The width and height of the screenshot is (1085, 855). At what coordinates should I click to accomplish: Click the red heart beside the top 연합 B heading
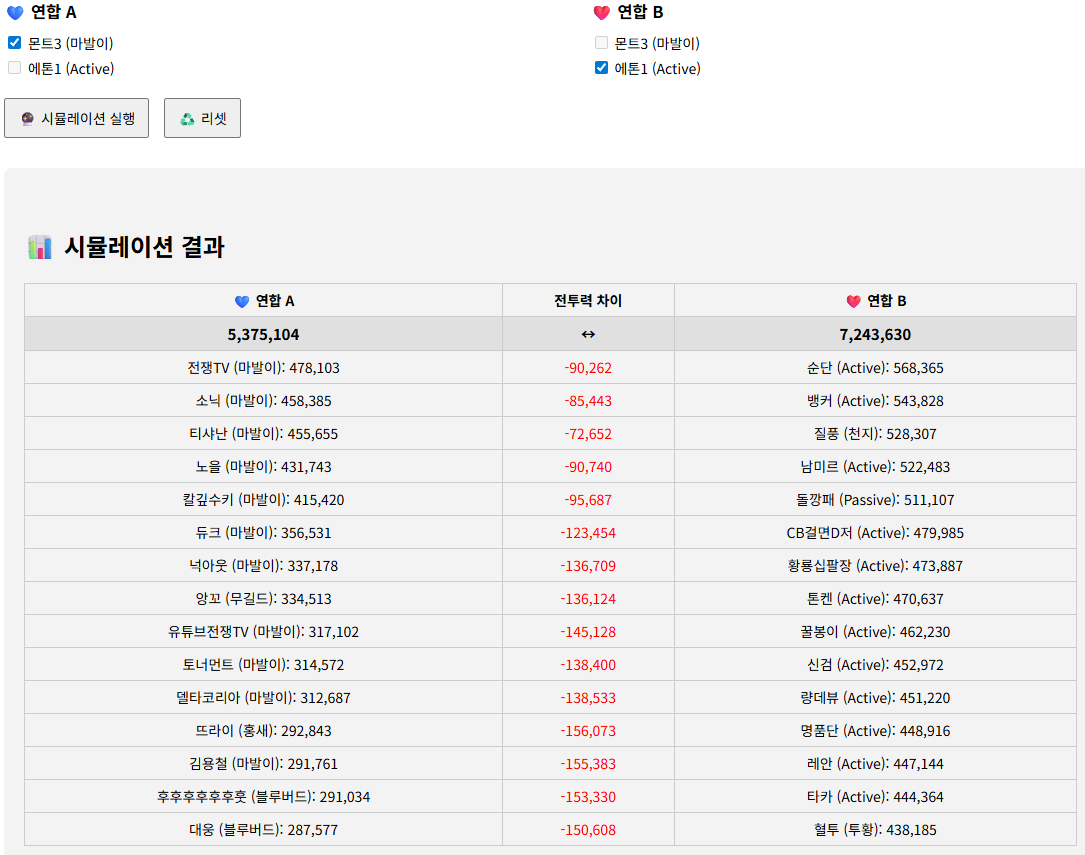point(601,13)
